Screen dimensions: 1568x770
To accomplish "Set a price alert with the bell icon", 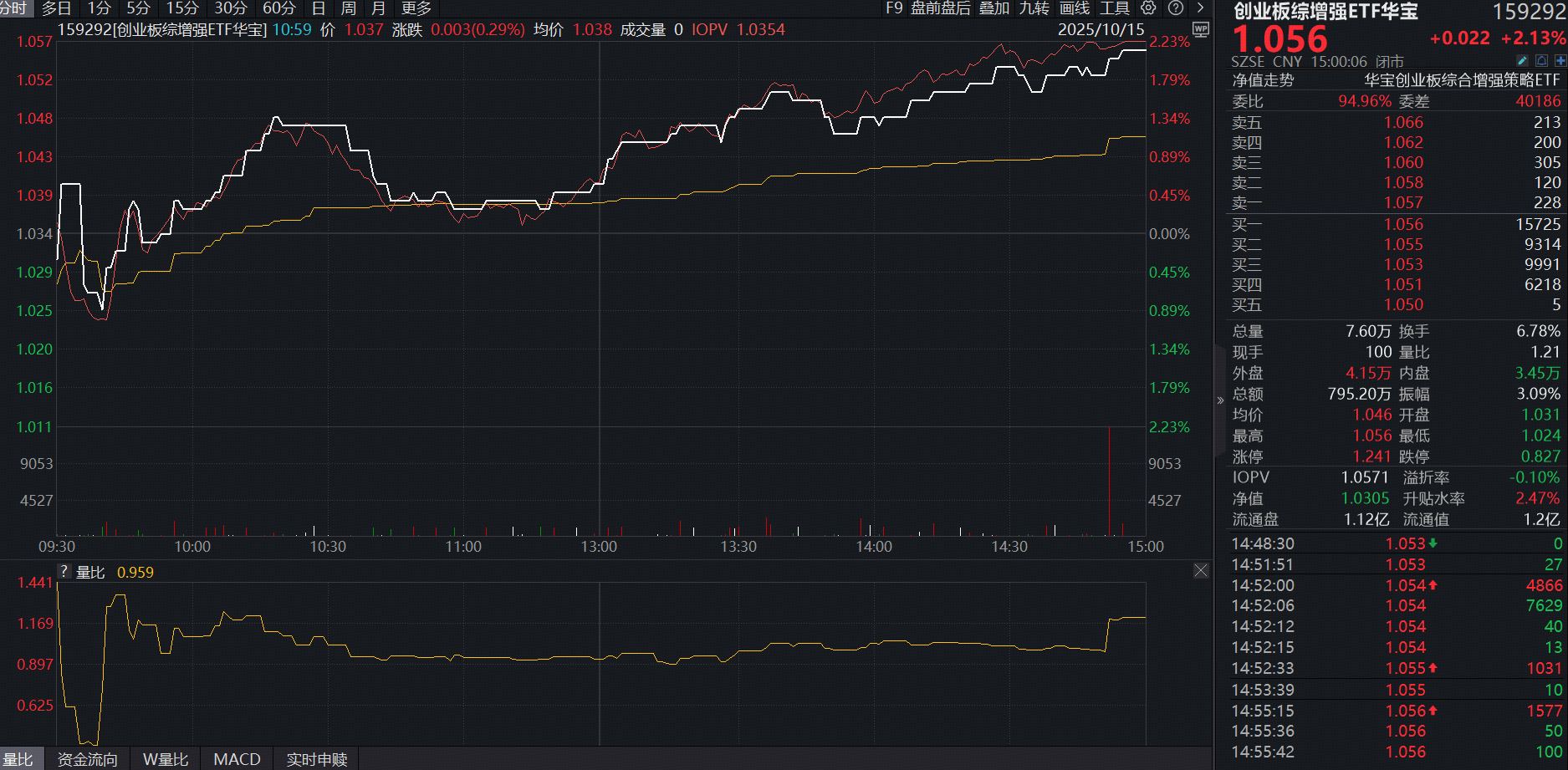I will tap(1541, 61).
